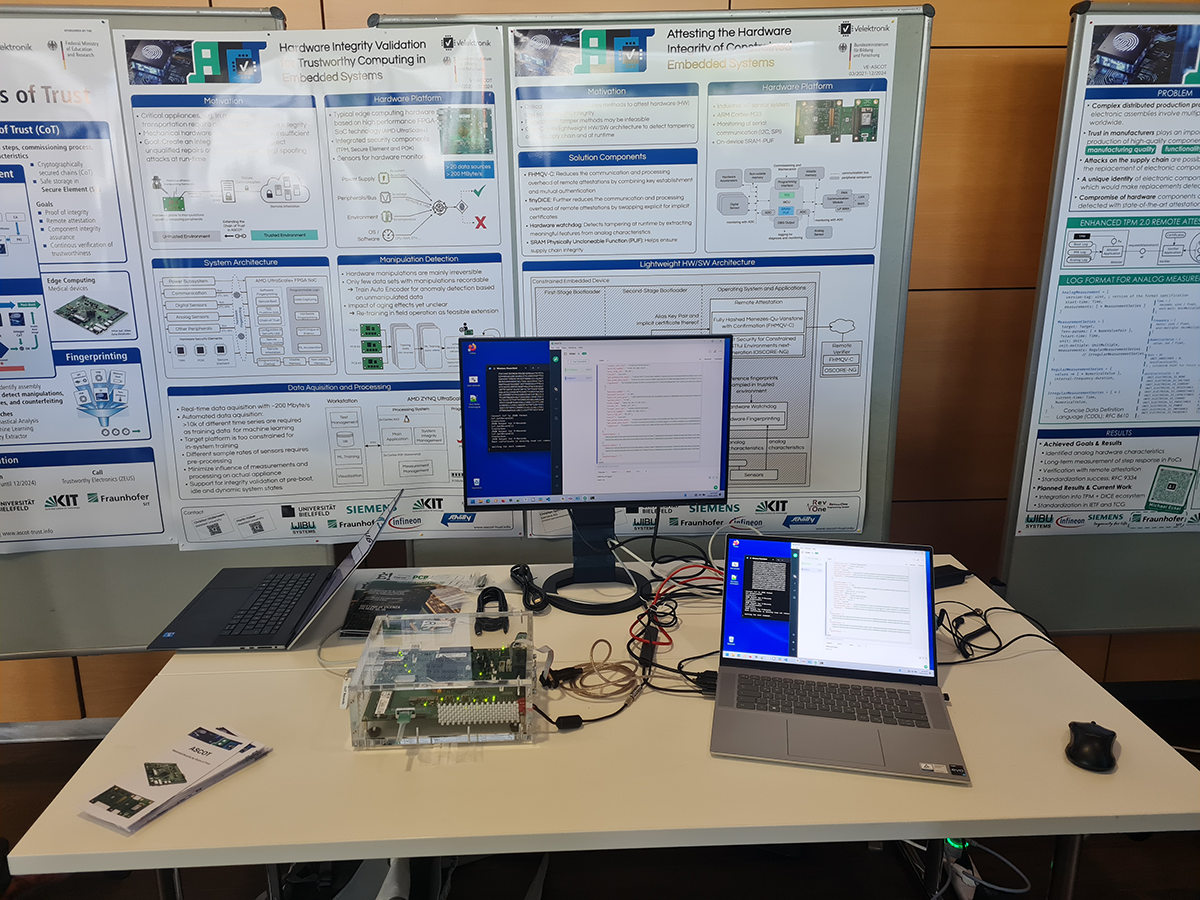Screen dimensions: 1200x900
Task: Click the green logo icon atop the laptop's app sidebar
Action: (795, 555)
